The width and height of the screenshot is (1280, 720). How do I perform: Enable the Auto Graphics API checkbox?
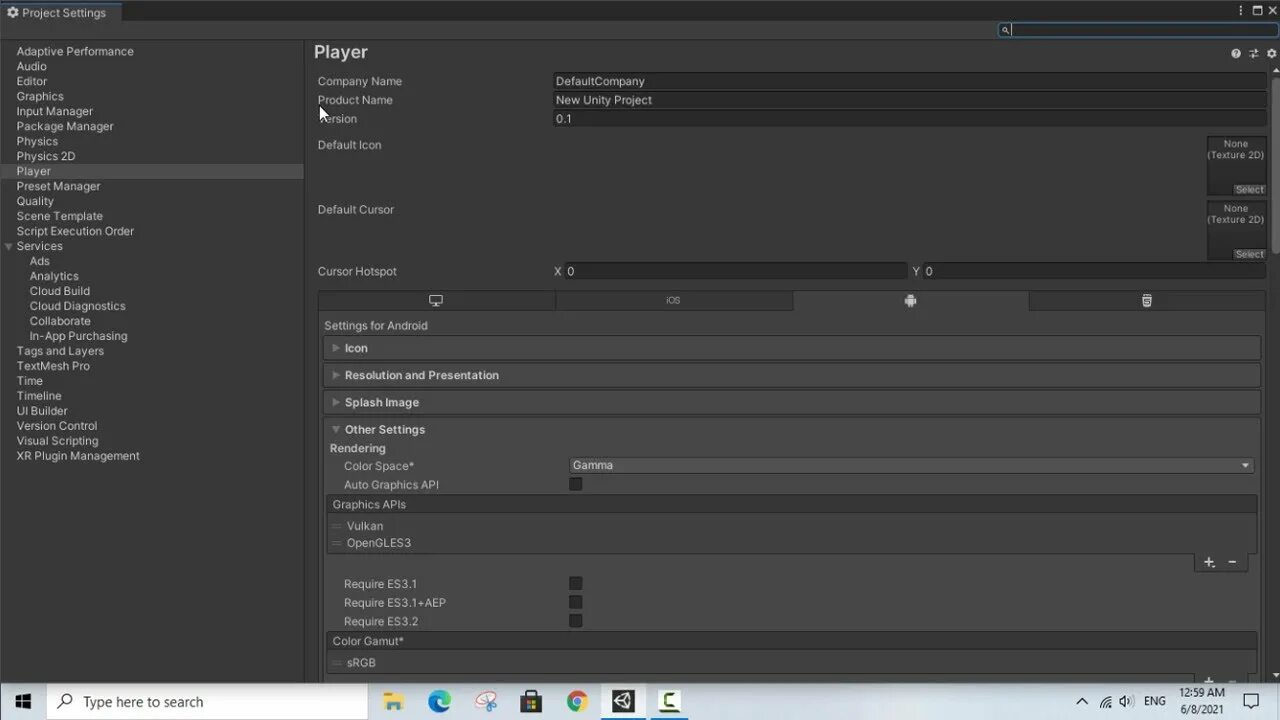coord(576,484)
